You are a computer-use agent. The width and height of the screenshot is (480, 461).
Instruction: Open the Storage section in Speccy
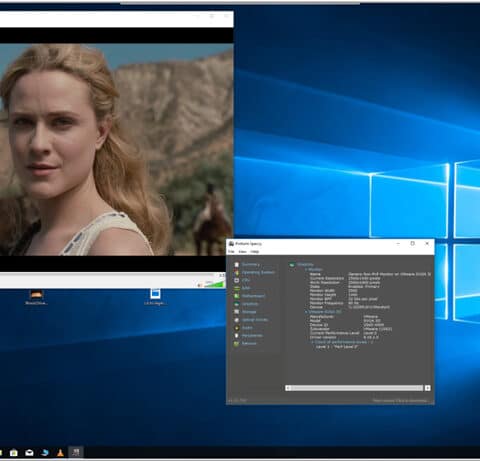point(245,312)
